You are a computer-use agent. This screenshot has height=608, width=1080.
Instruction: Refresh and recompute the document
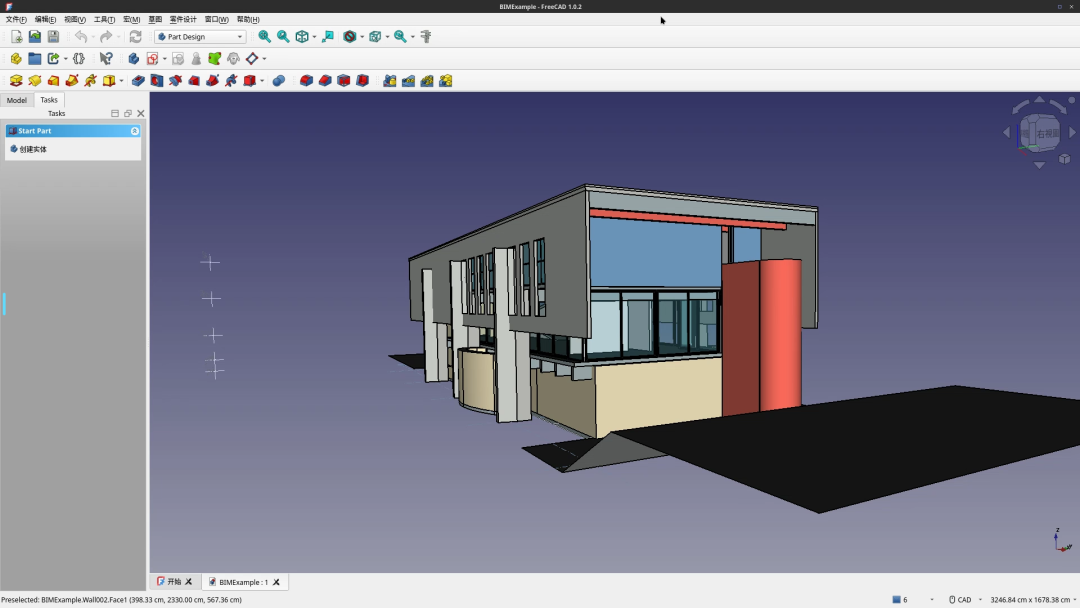[135, 36]
